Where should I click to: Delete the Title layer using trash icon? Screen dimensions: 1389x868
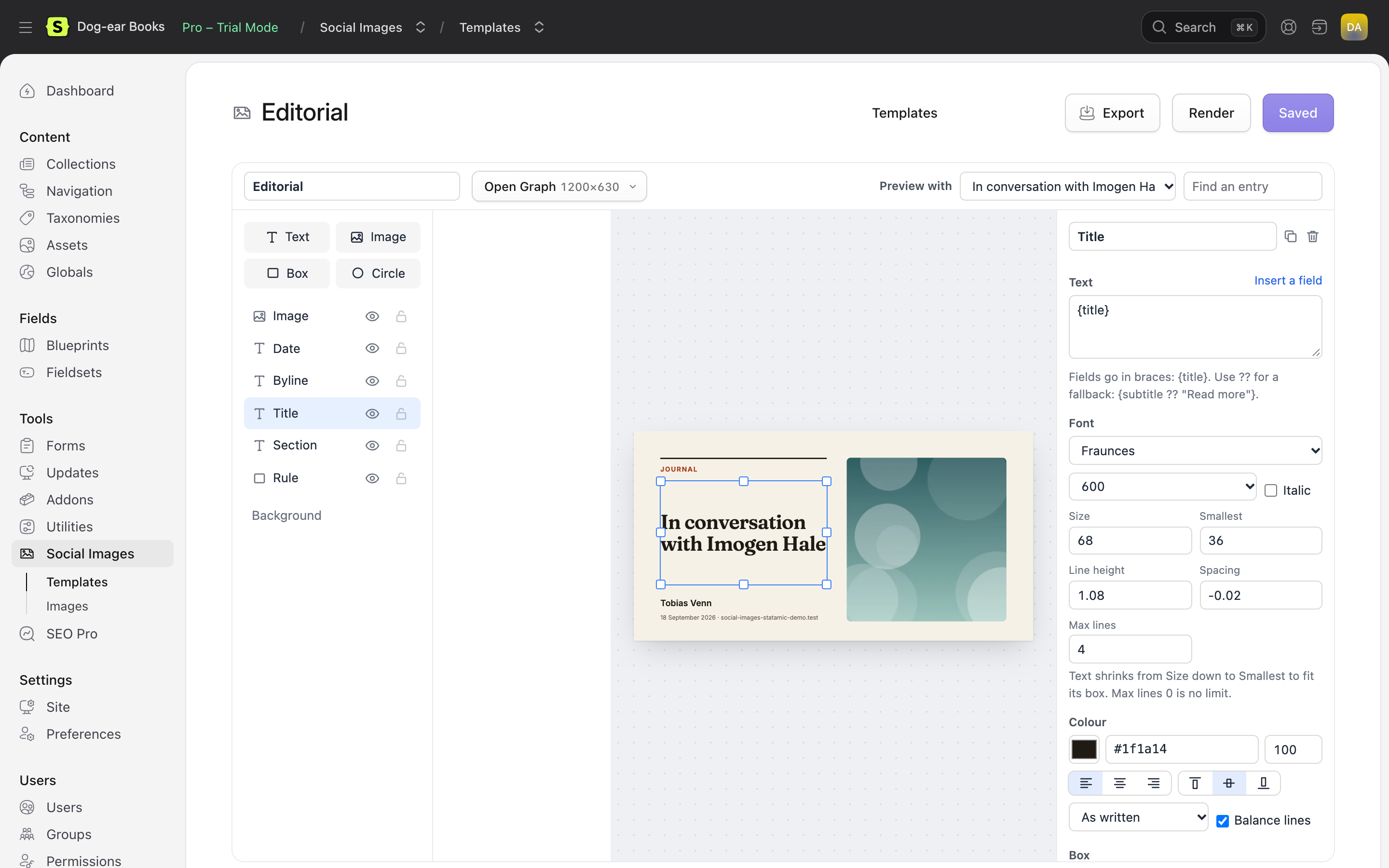(x=1313, y=236)
